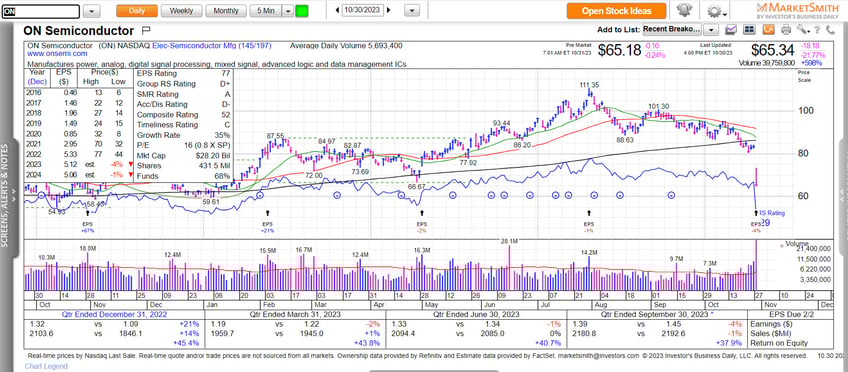Open the 5 Min interval dropdown arrow
848x372 pixels.
[288, 11]
